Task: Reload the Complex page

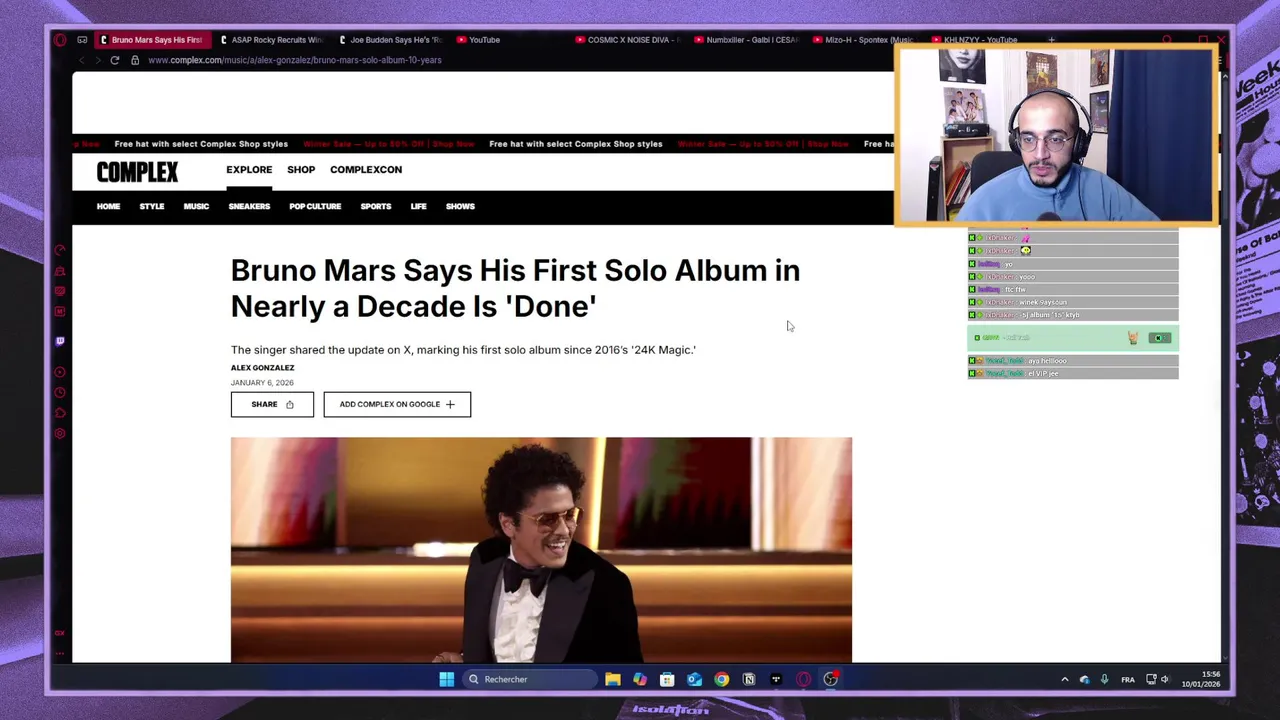Action: click(115, 60)
